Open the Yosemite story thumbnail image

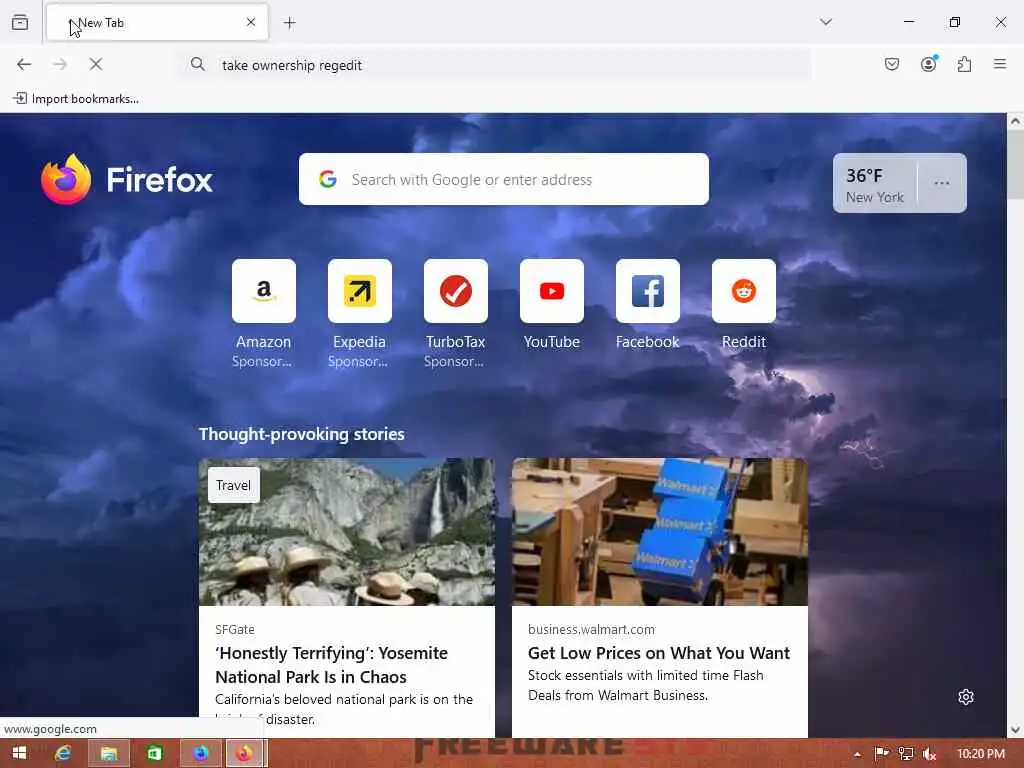(x=347, y=532)
